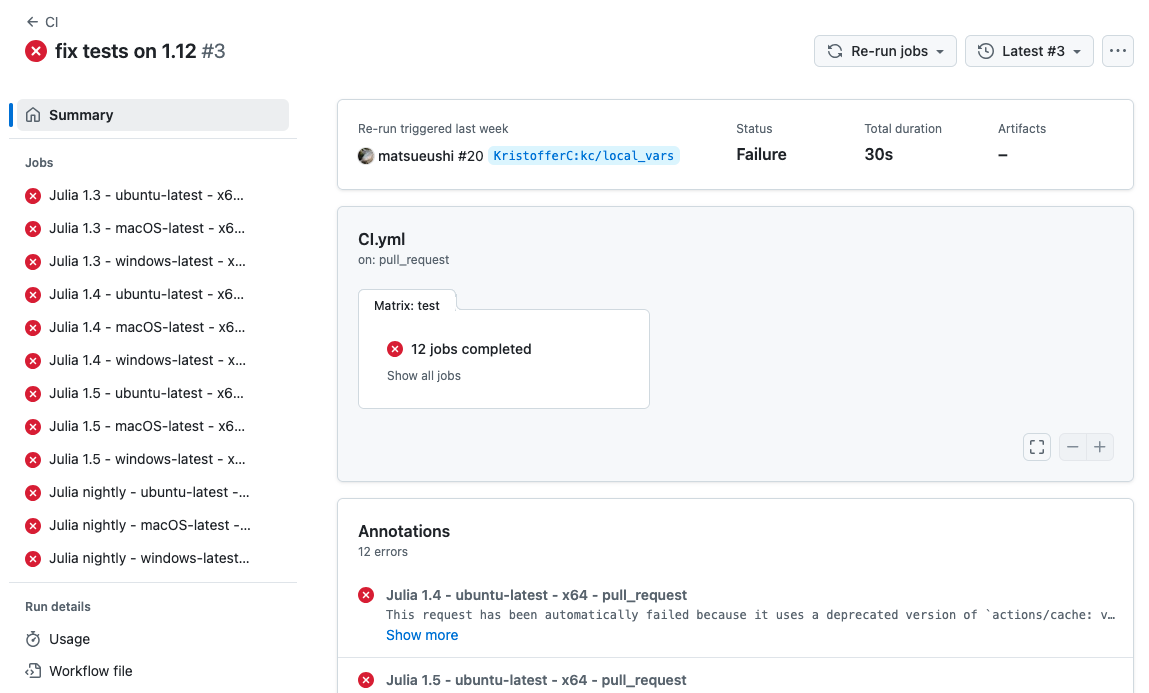Open Julia 1.3 - ubuntu-latest job
Screen dimensions: 1149x693
pos(146,196)
